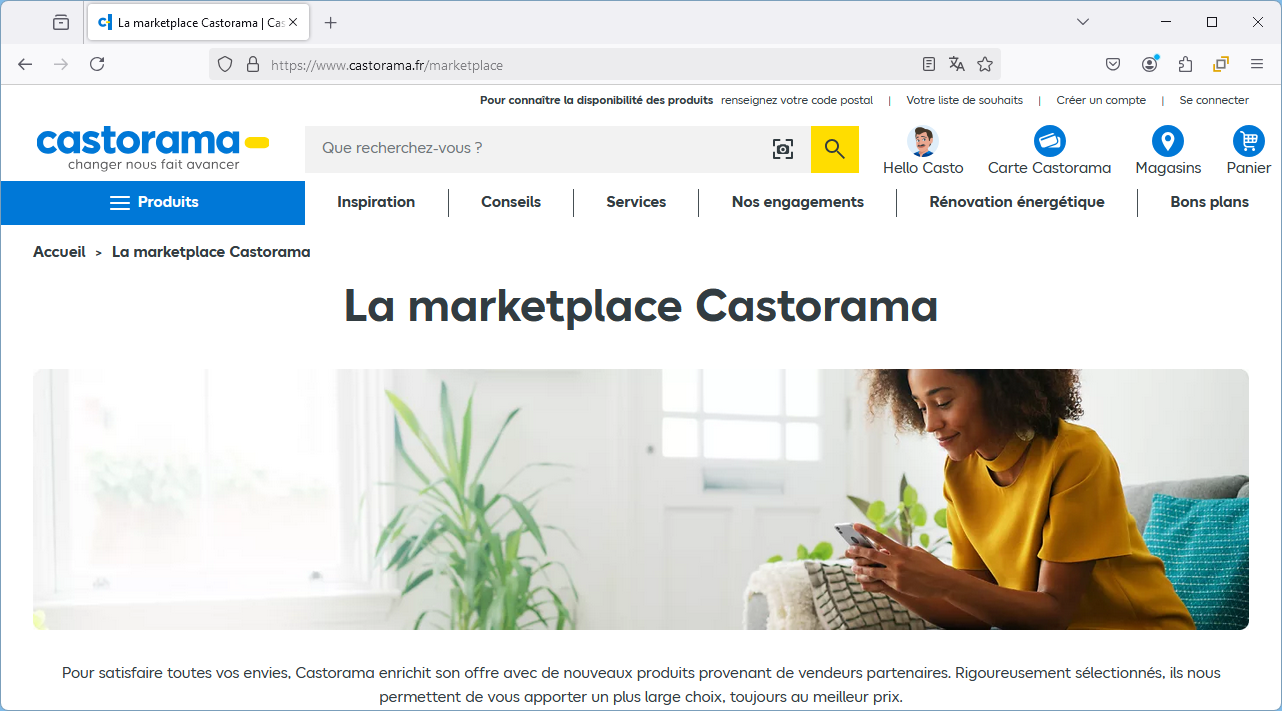Open Magasins store locator pin icon
The height and width of the screenshot is (711, 1282).
(1168, 141)
